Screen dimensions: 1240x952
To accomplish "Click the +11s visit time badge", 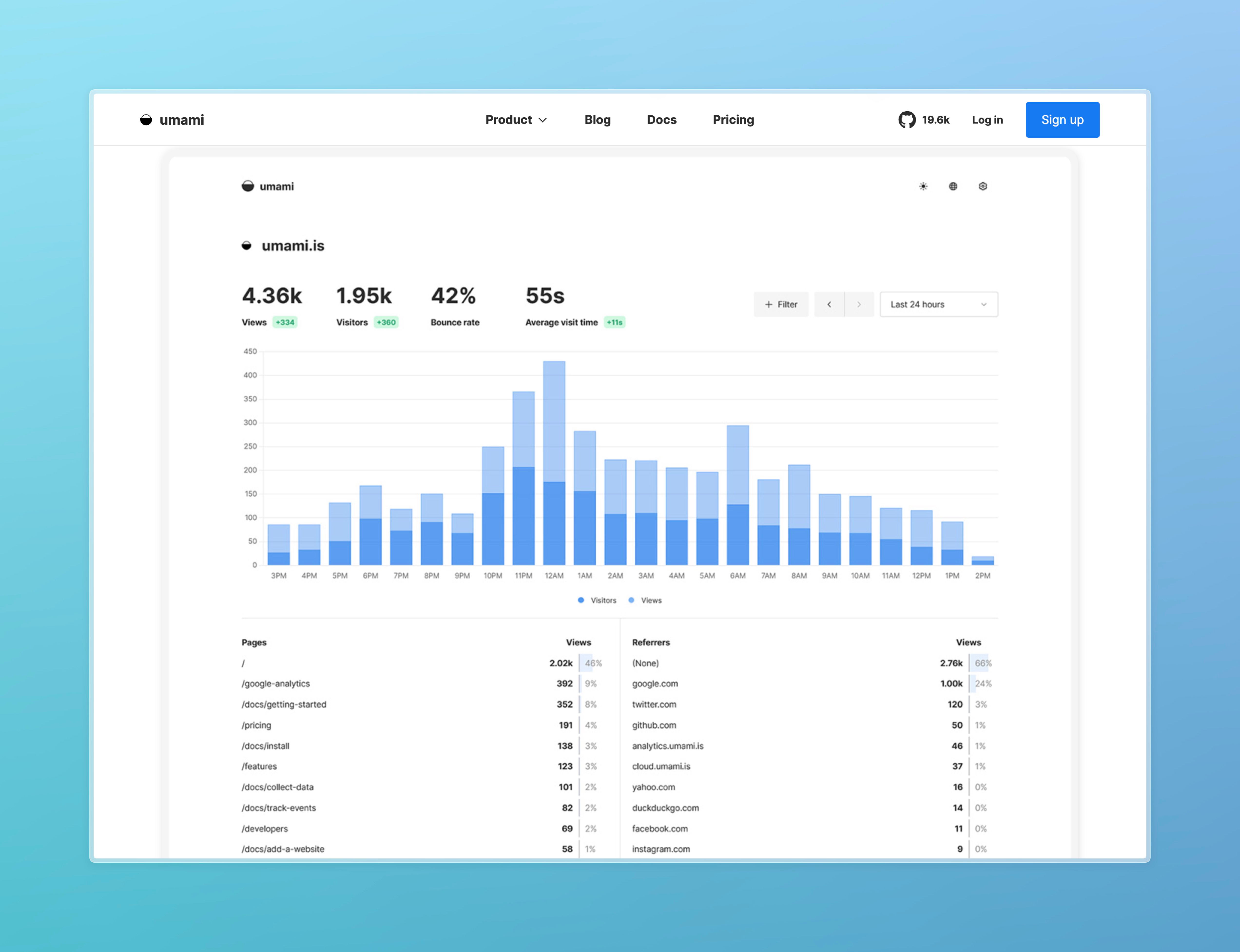I will (615, 323).
